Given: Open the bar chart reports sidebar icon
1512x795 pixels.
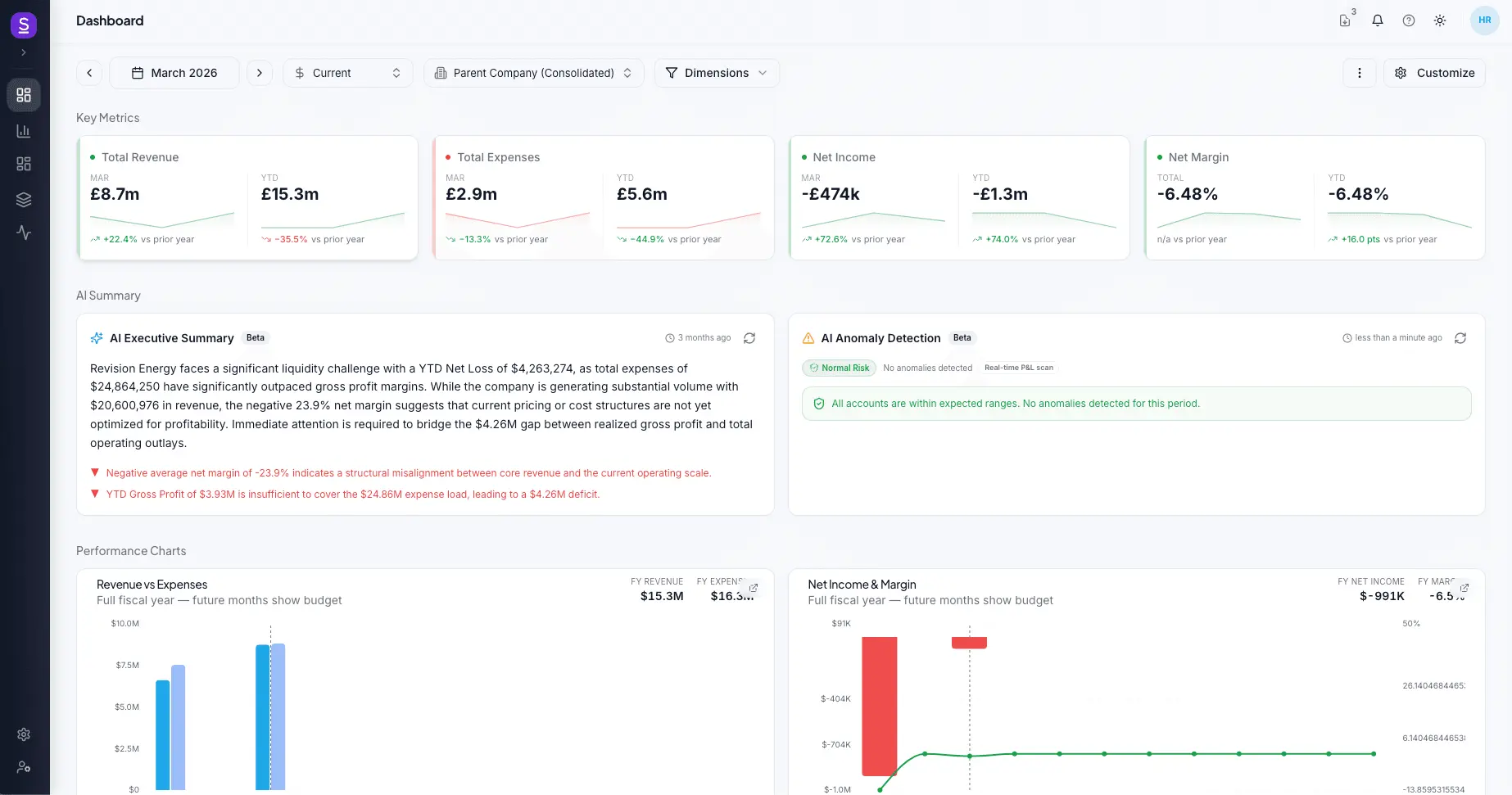Looking at the screenshot, I should coord(24,131).
